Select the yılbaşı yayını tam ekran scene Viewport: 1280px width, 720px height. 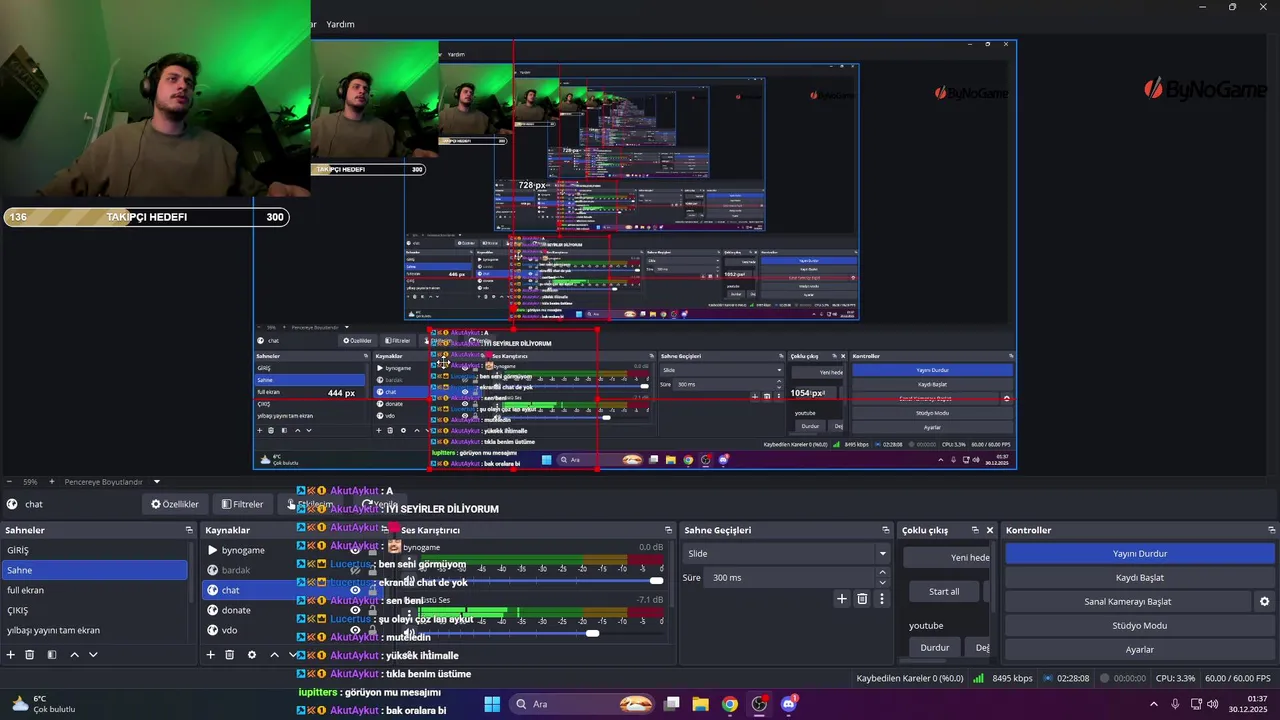[x=94, y=630]
